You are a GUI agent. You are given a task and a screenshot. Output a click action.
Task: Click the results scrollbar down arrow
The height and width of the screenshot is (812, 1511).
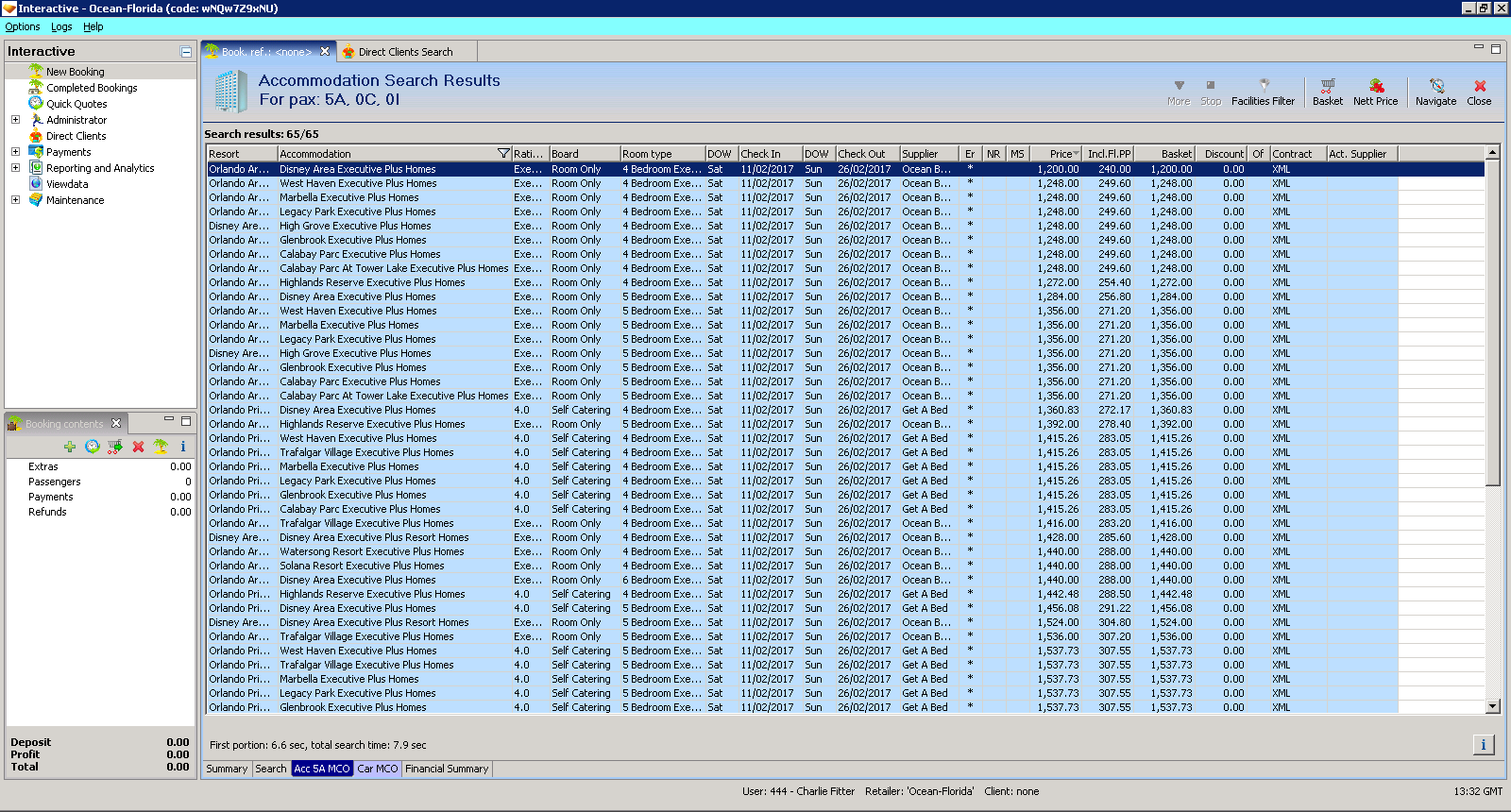(1493, 706)
